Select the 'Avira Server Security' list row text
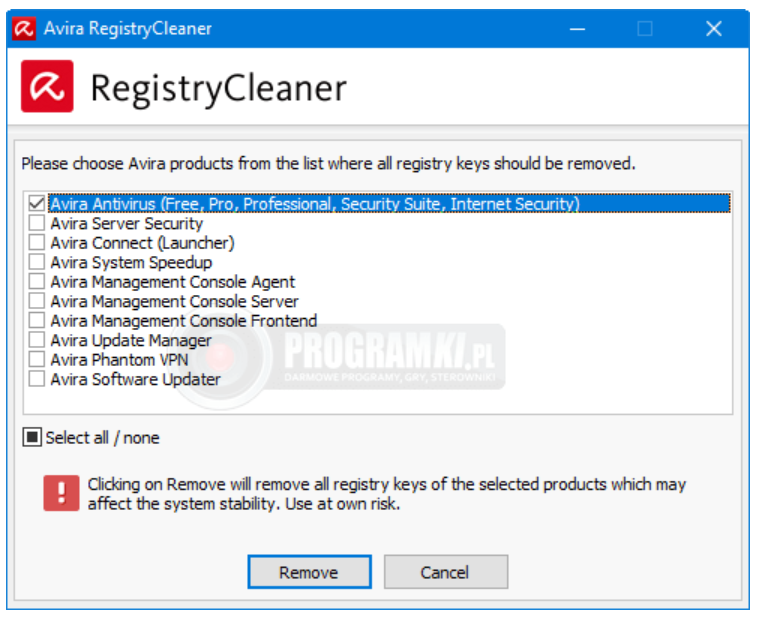The width and height of the screenshot is (759, 619). coord(127,223)
